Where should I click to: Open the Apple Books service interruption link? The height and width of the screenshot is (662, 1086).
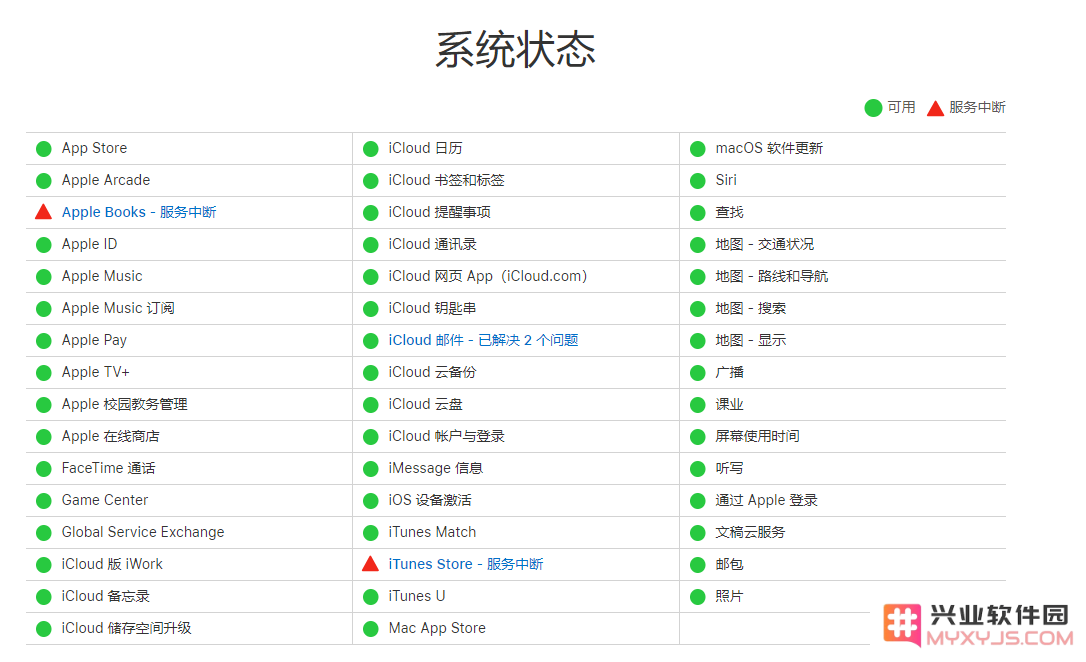(139, 212)
